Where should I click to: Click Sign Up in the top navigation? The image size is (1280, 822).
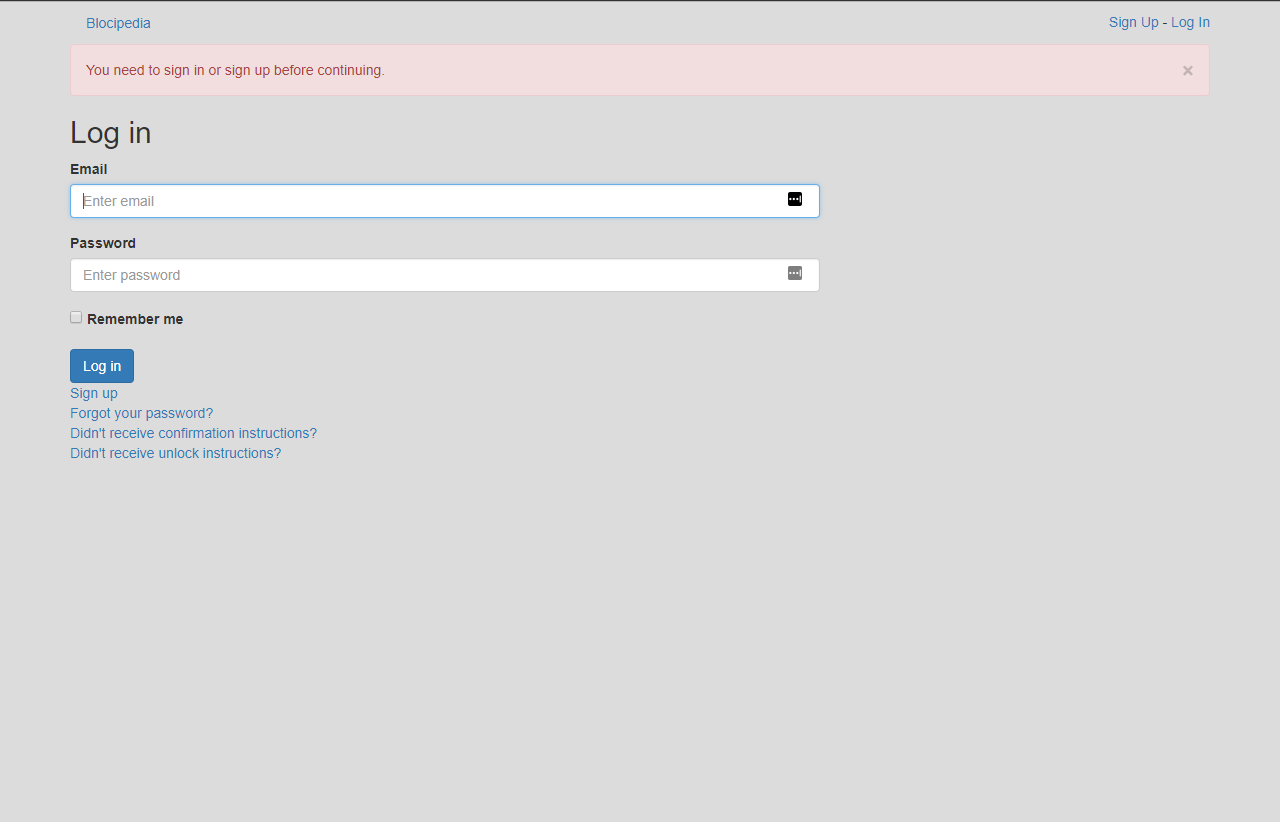point(1133,22)
